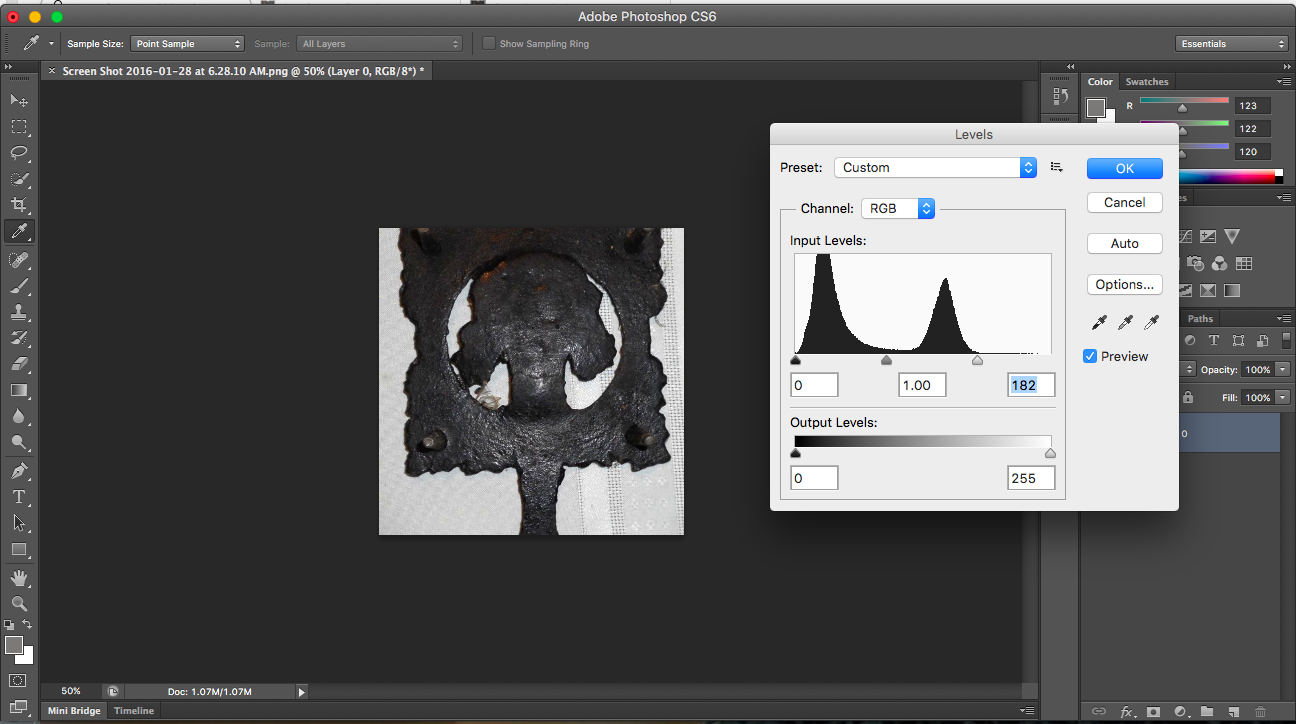
Task: Click the set black point eyedropper
Action: point(1099,322)
